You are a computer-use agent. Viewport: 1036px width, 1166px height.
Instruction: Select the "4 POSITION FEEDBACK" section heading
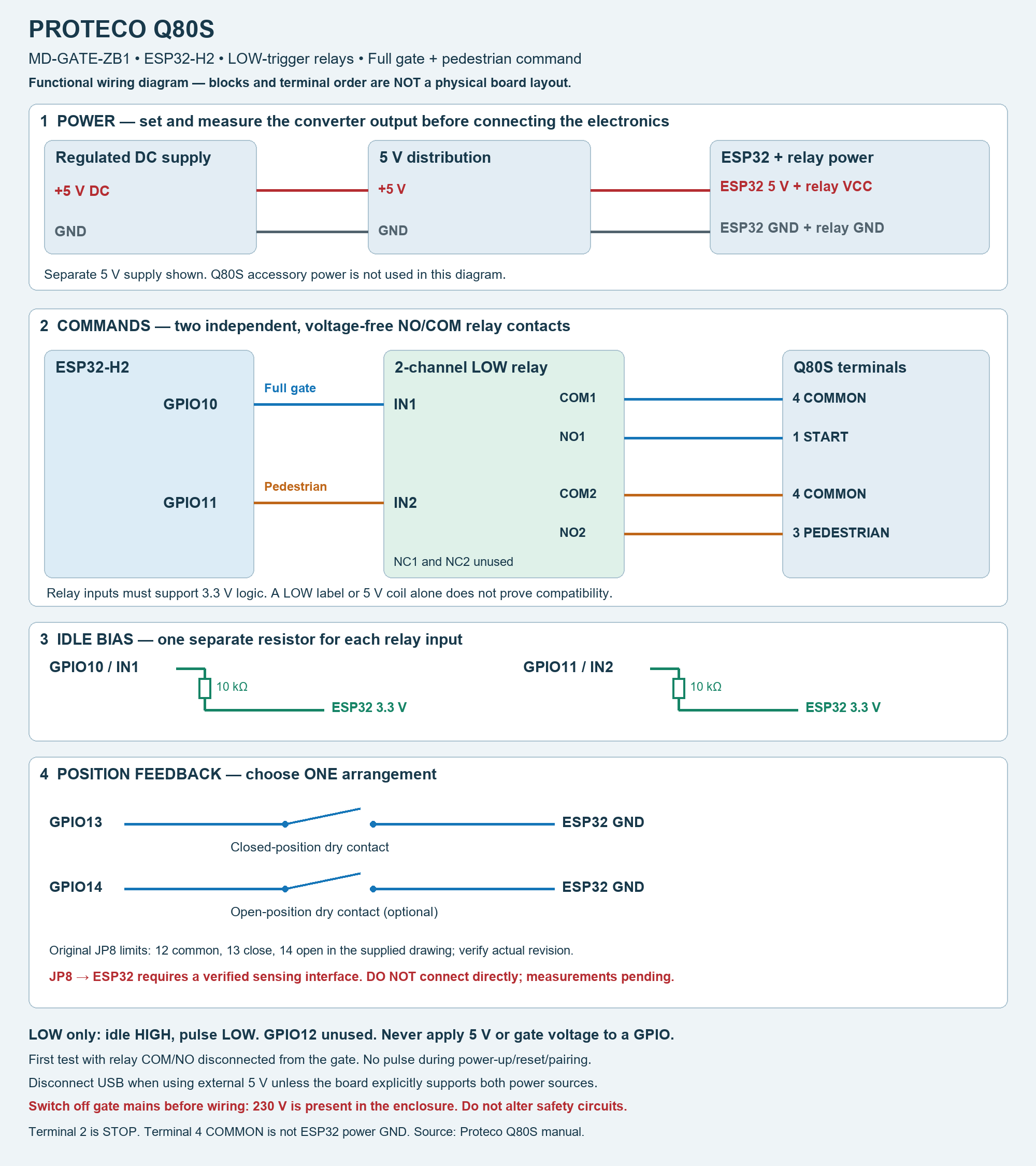238,774
